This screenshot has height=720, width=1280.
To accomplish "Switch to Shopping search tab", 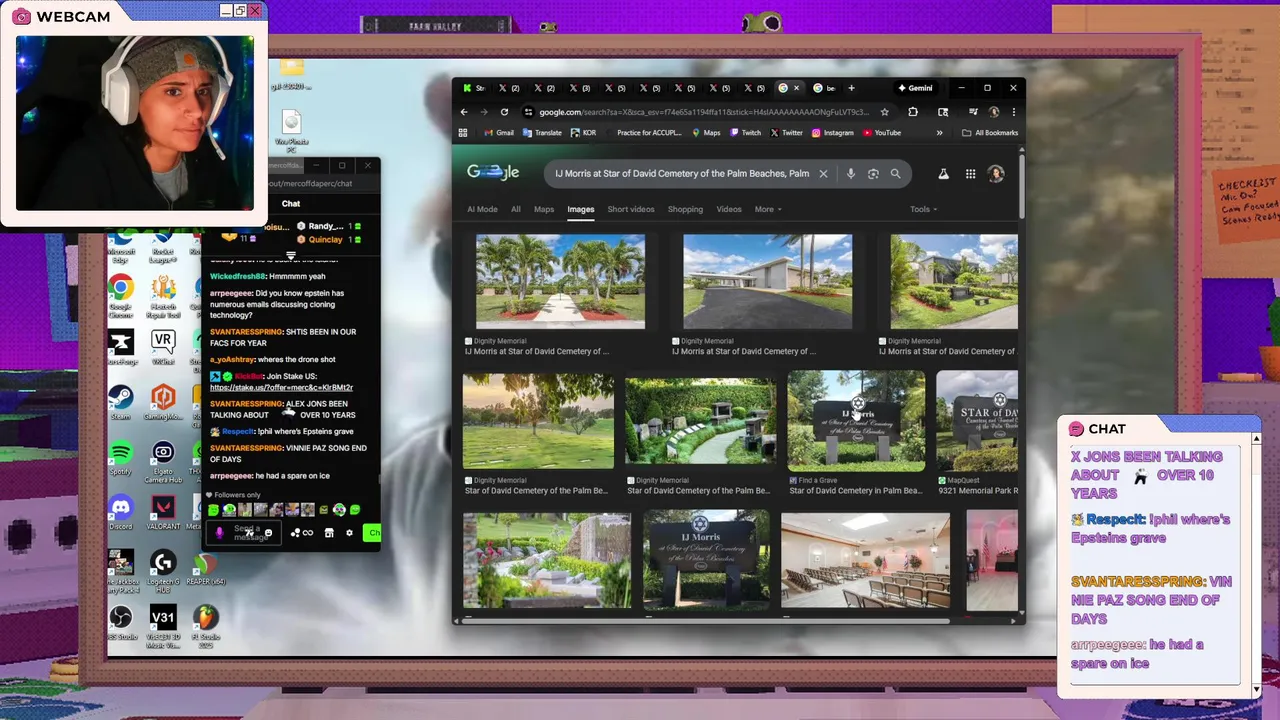I will (685, 209).
